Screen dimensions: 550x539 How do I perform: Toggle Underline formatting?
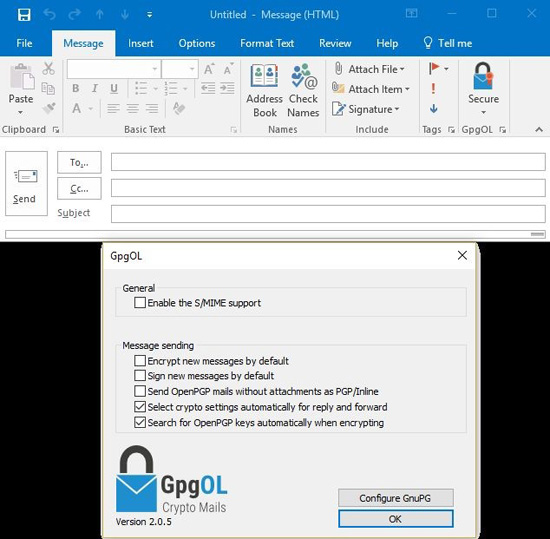coord(114,88)
